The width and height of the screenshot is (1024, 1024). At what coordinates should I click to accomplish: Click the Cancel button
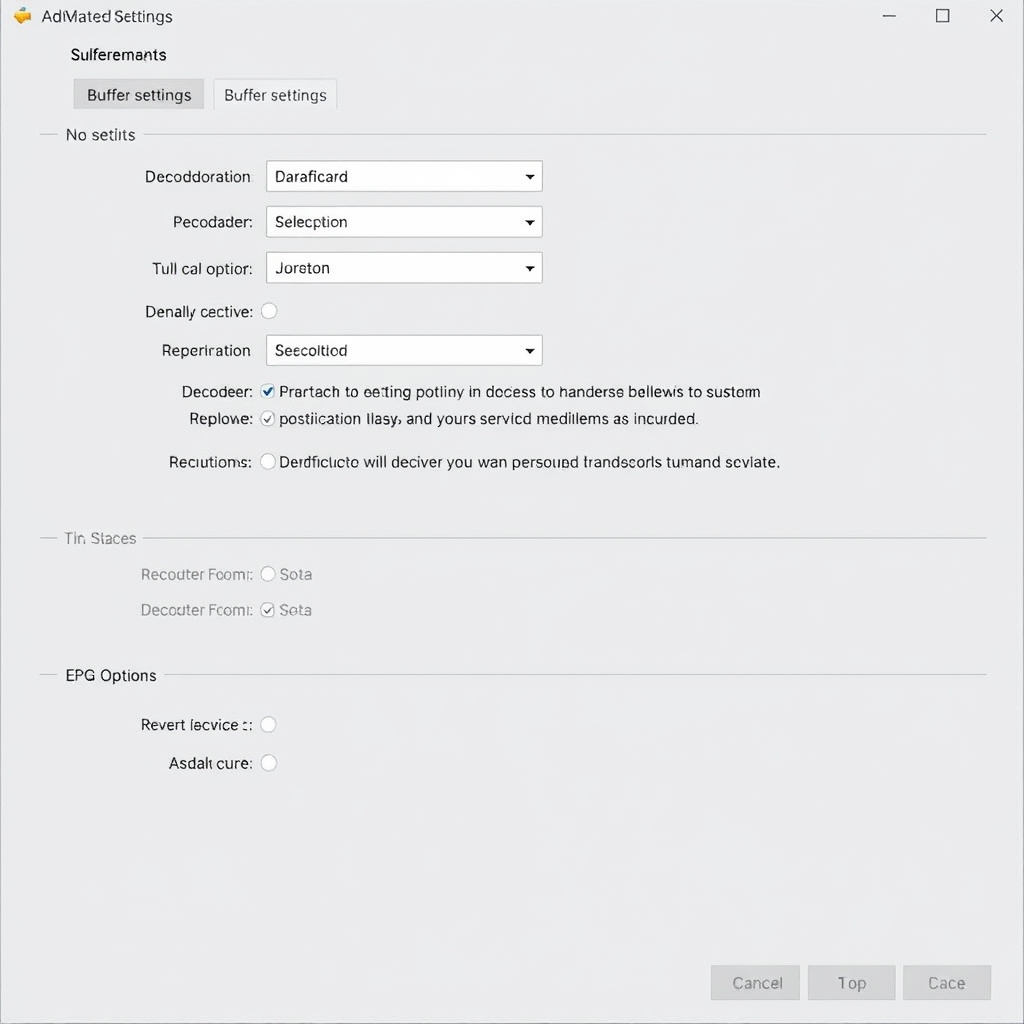755,982
